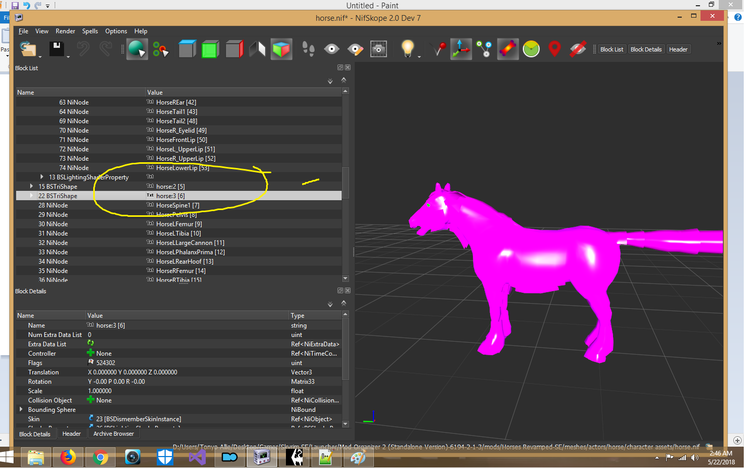Click the Block List toolbar button

click(x=612, y=49)
